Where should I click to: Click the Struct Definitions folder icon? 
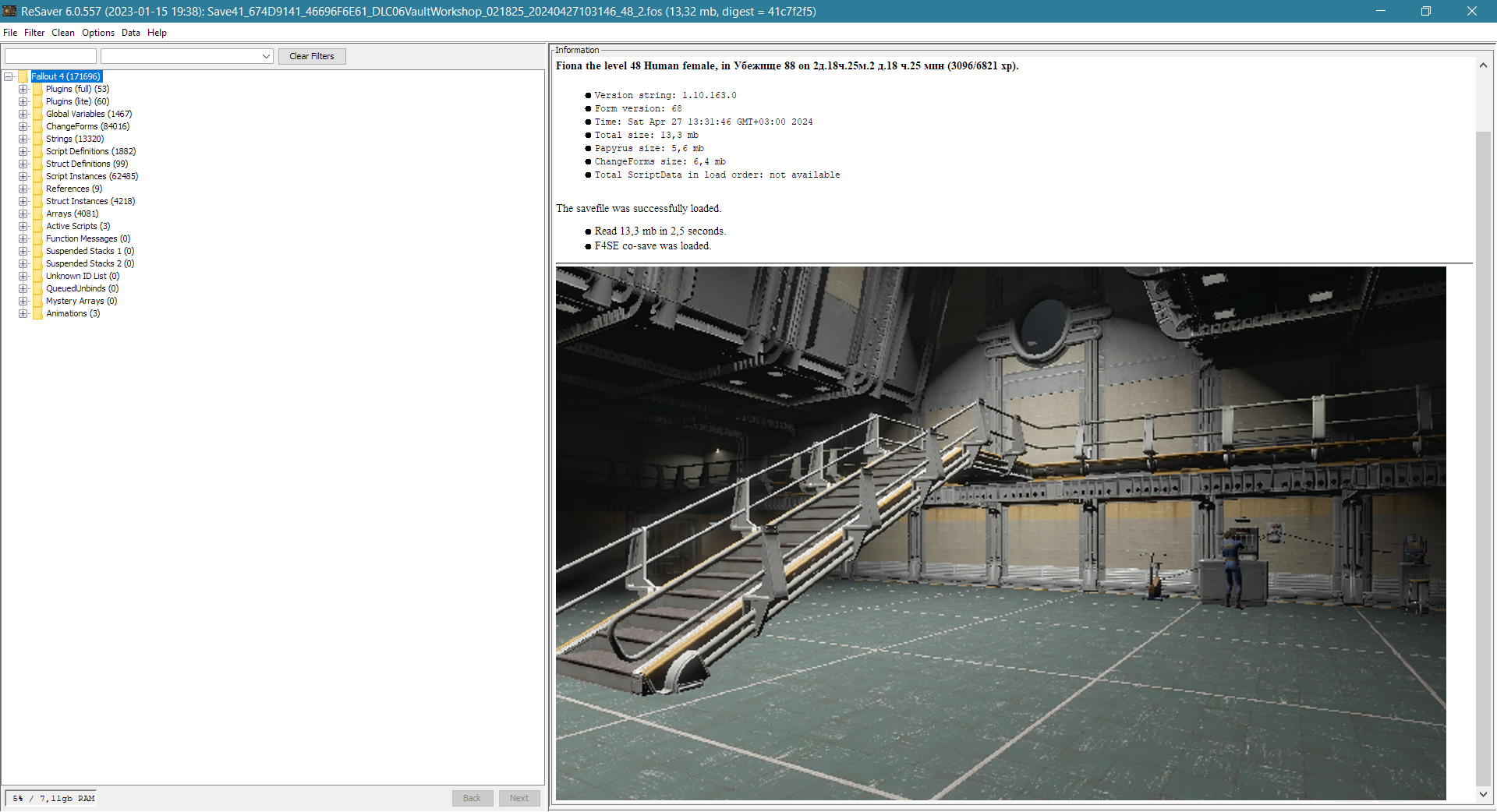[x=37, y=164]
